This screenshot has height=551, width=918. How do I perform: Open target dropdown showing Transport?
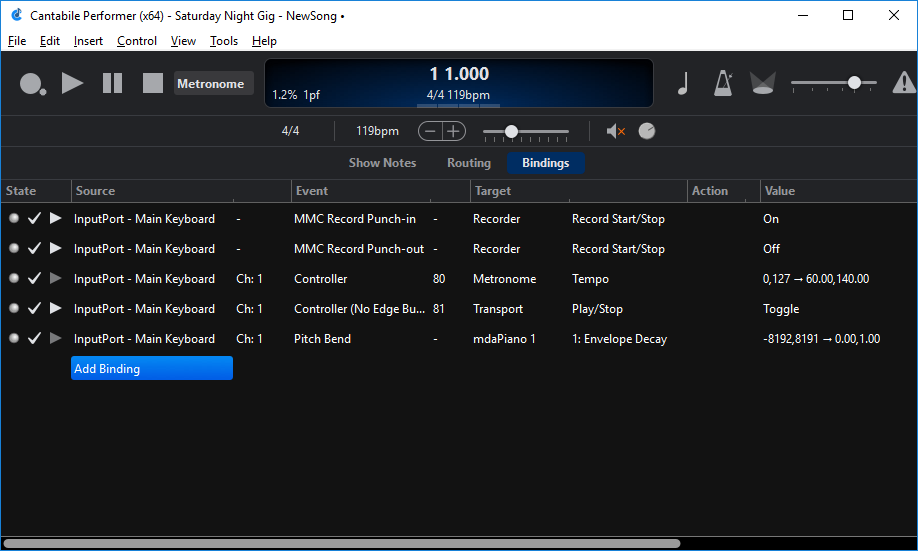498,309
